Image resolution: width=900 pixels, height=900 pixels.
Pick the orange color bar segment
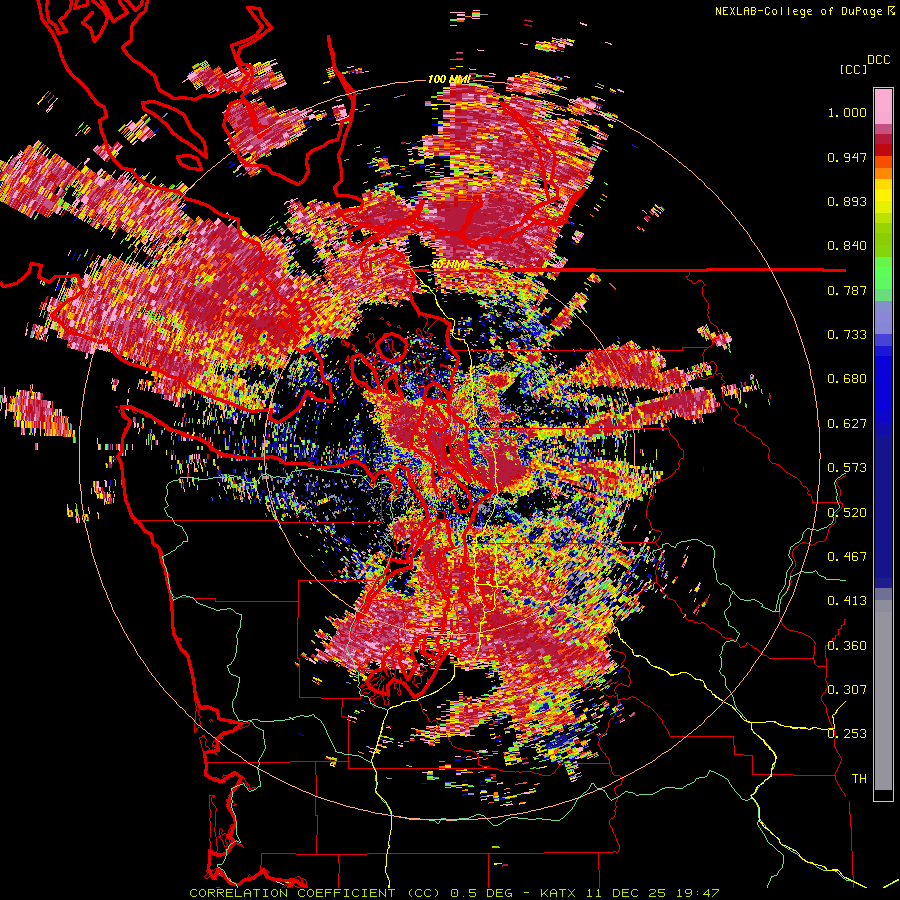click(x=883, y=173)
